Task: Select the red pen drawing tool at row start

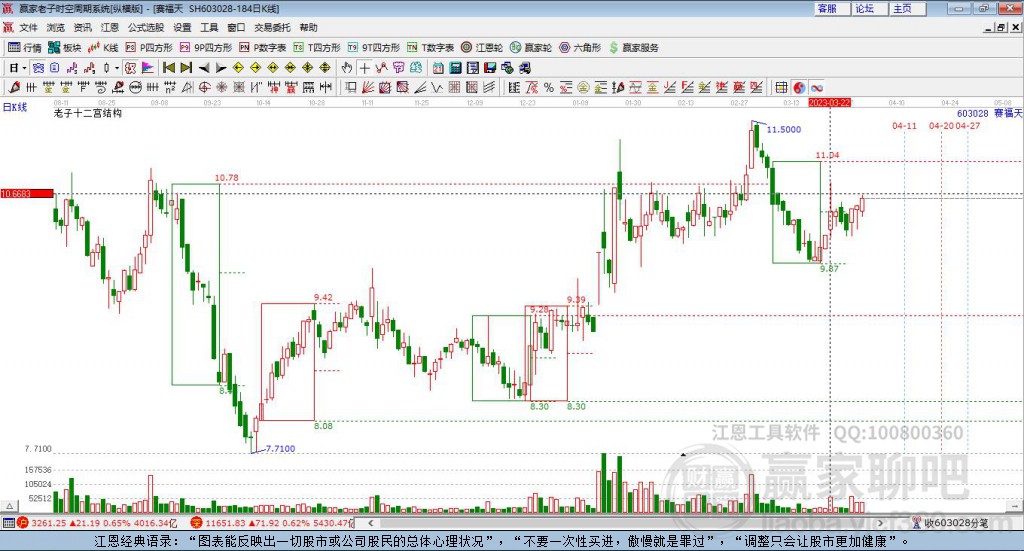Action: (14, 87)
